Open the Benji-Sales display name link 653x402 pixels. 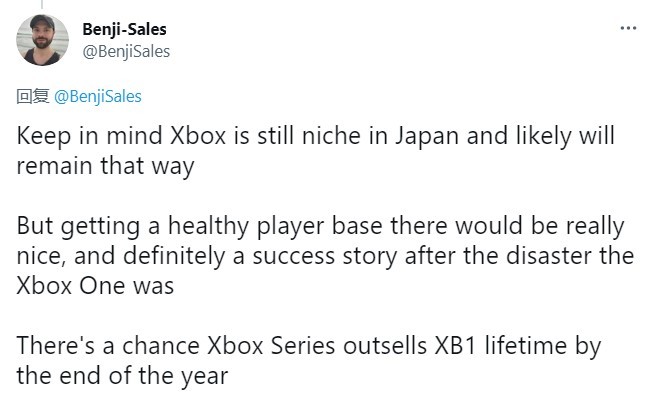click(124, 29)
